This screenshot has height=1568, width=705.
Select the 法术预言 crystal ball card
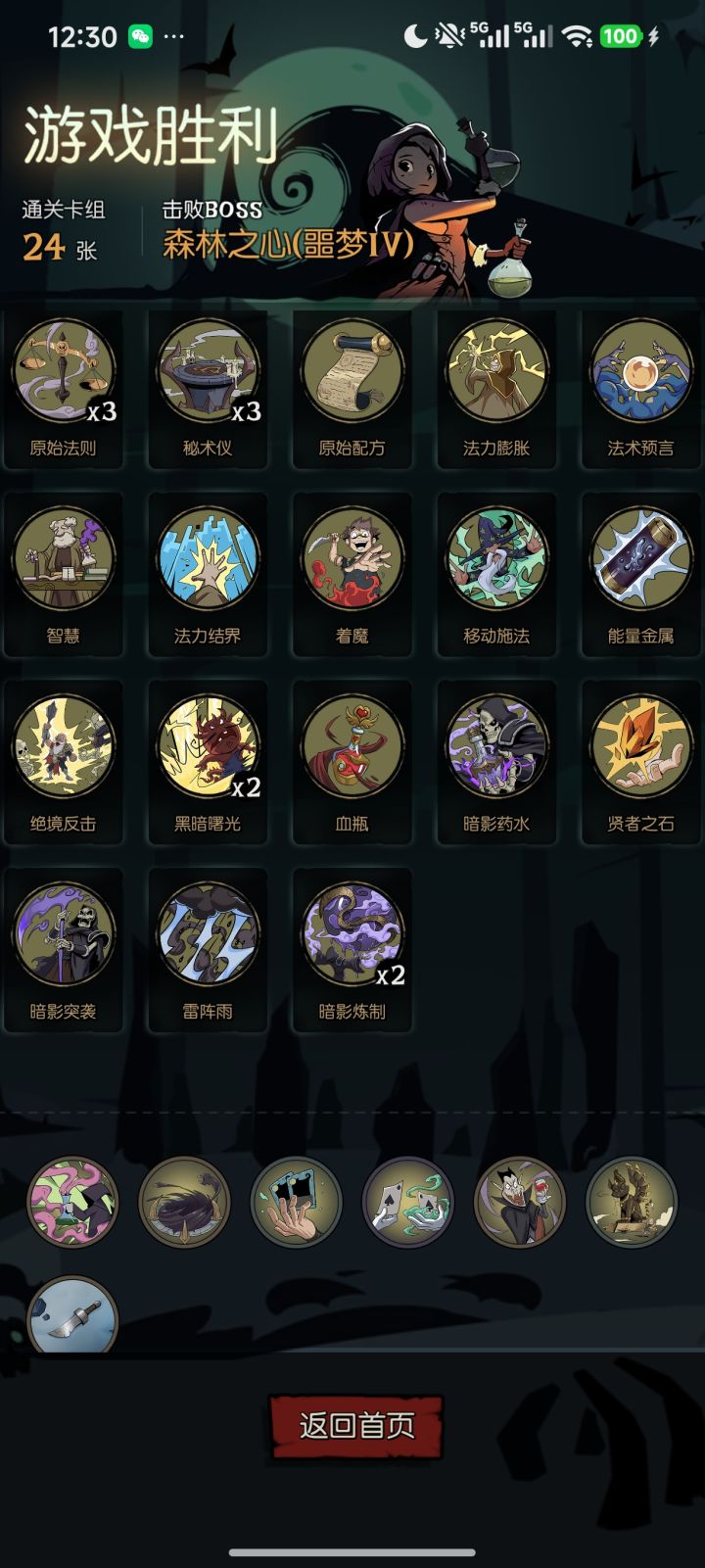(640, 391)
